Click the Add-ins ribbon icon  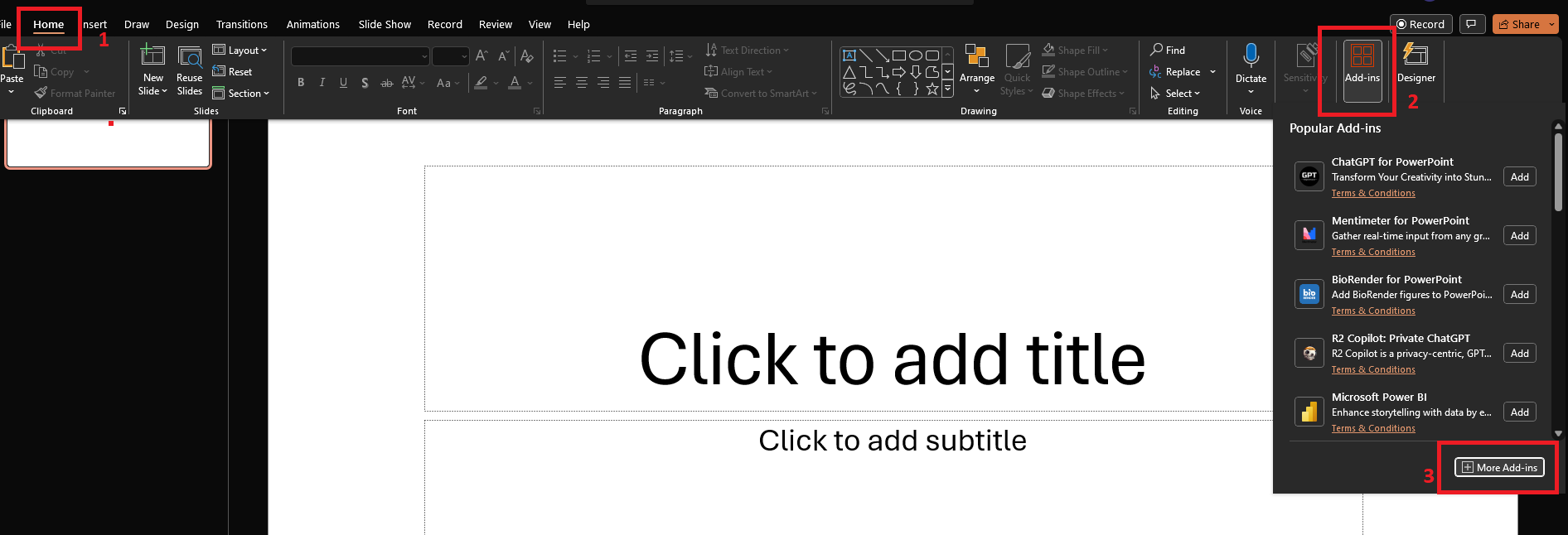tap(1362, 63)
